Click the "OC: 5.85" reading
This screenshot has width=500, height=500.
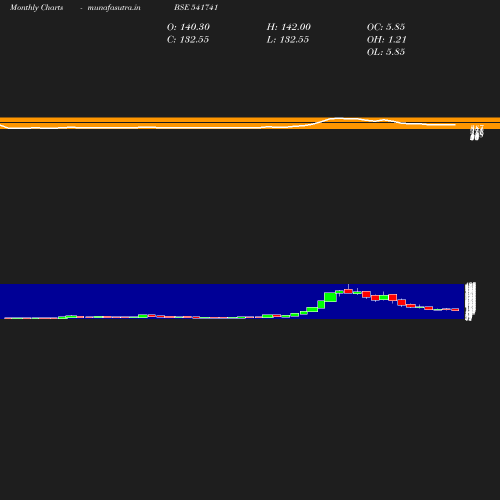(x=386, y=27)
